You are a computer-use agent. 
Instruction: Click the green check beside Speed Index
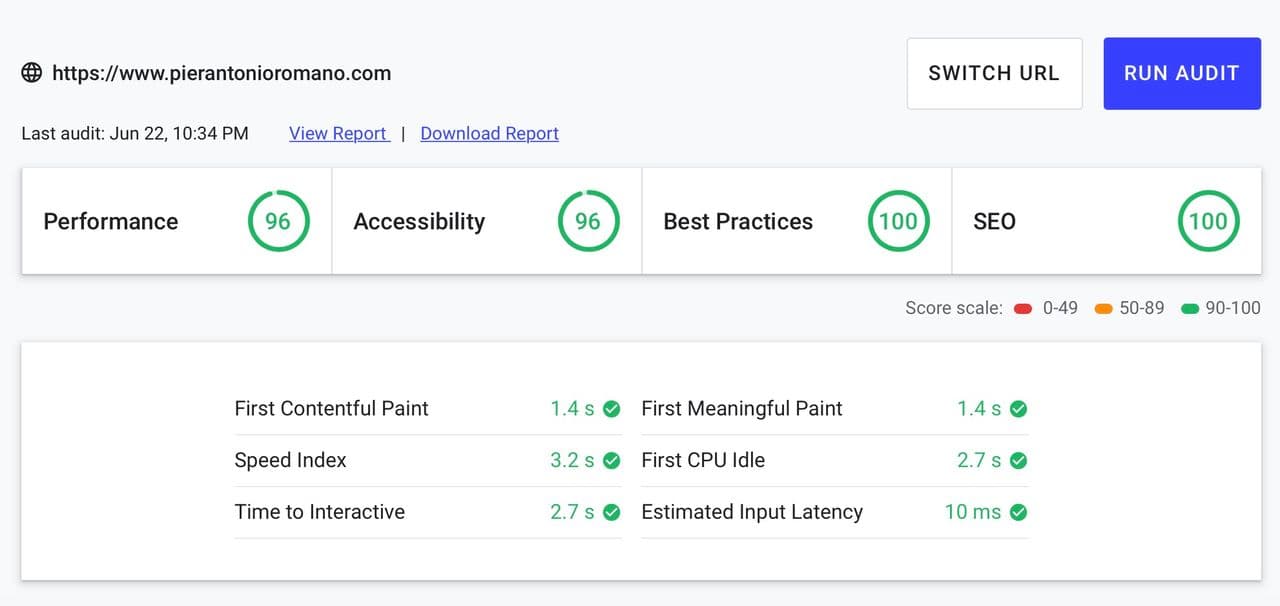(x=612, y=461)
